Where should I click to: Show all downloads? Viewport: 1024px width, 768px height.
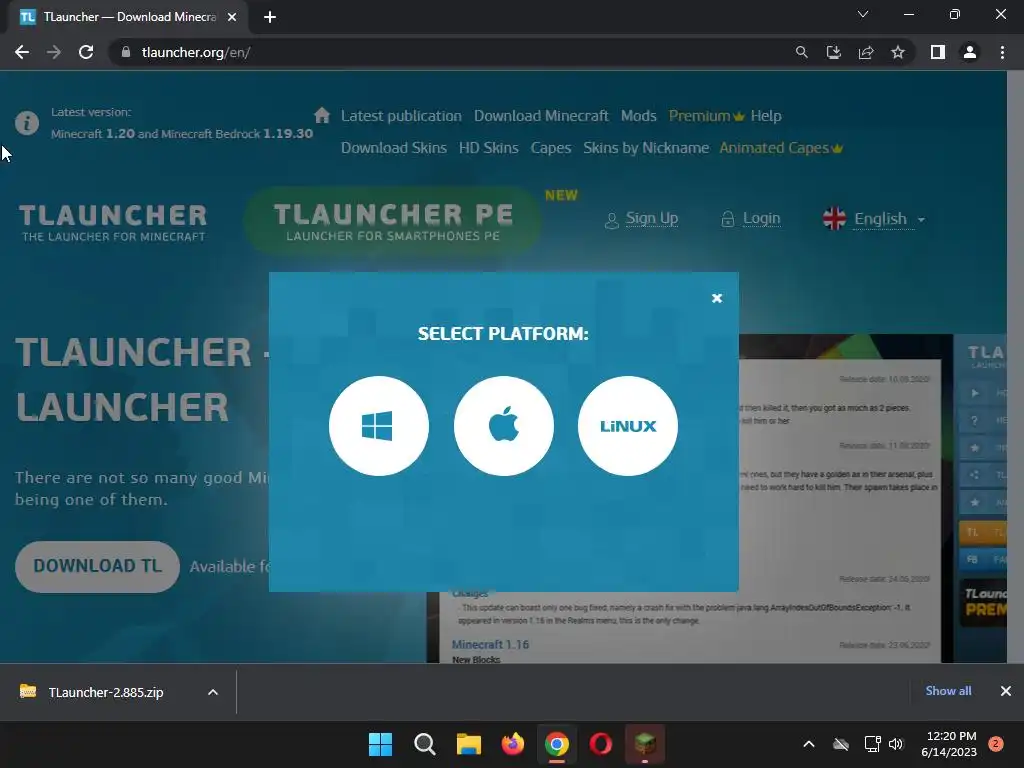pyautogui.click(x=948, y=691)
